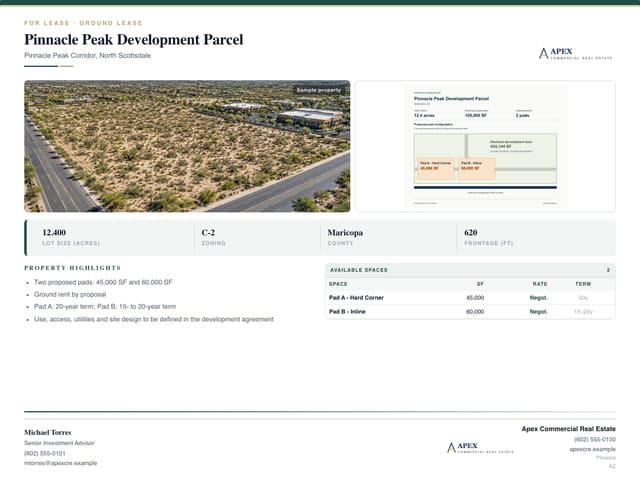Click the '60,000' SF cell for Pad B
This screenshot has width=640, height=495.
(475, 312)
